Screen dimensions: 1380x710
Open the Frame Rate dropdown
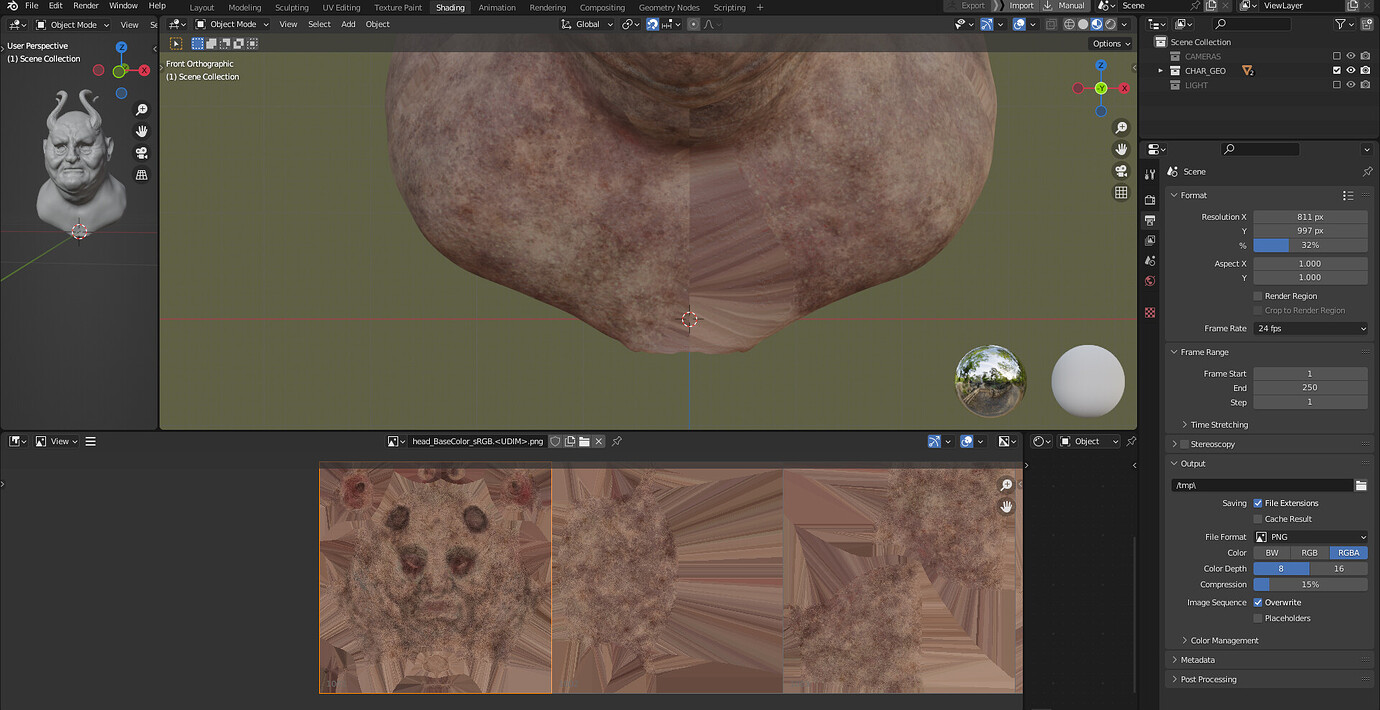(x=1311, y=328)
